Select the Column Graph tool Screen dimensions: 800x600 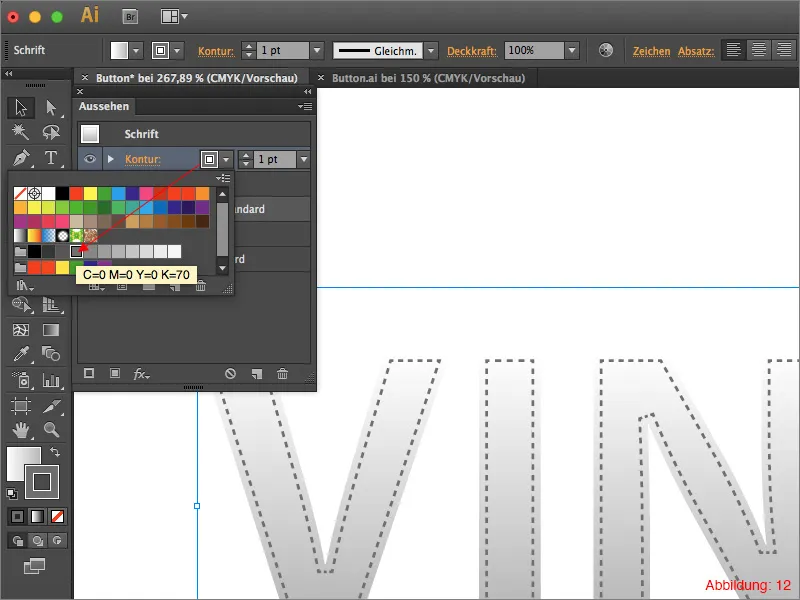[51, 380]
